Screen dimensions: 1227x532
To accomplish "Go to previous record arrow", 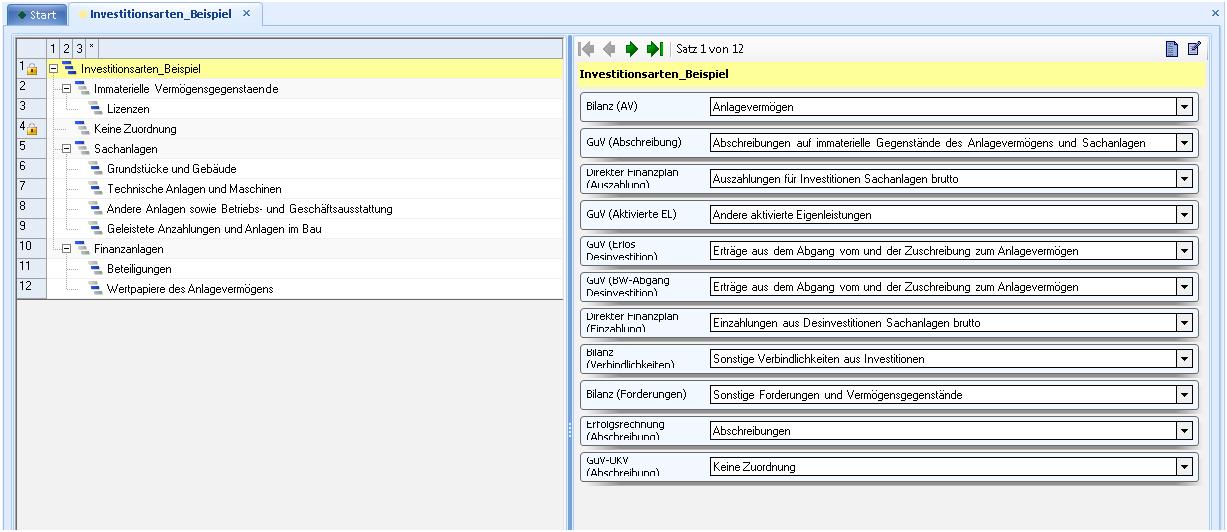I will pyautogui.click(x=609, y=49).
